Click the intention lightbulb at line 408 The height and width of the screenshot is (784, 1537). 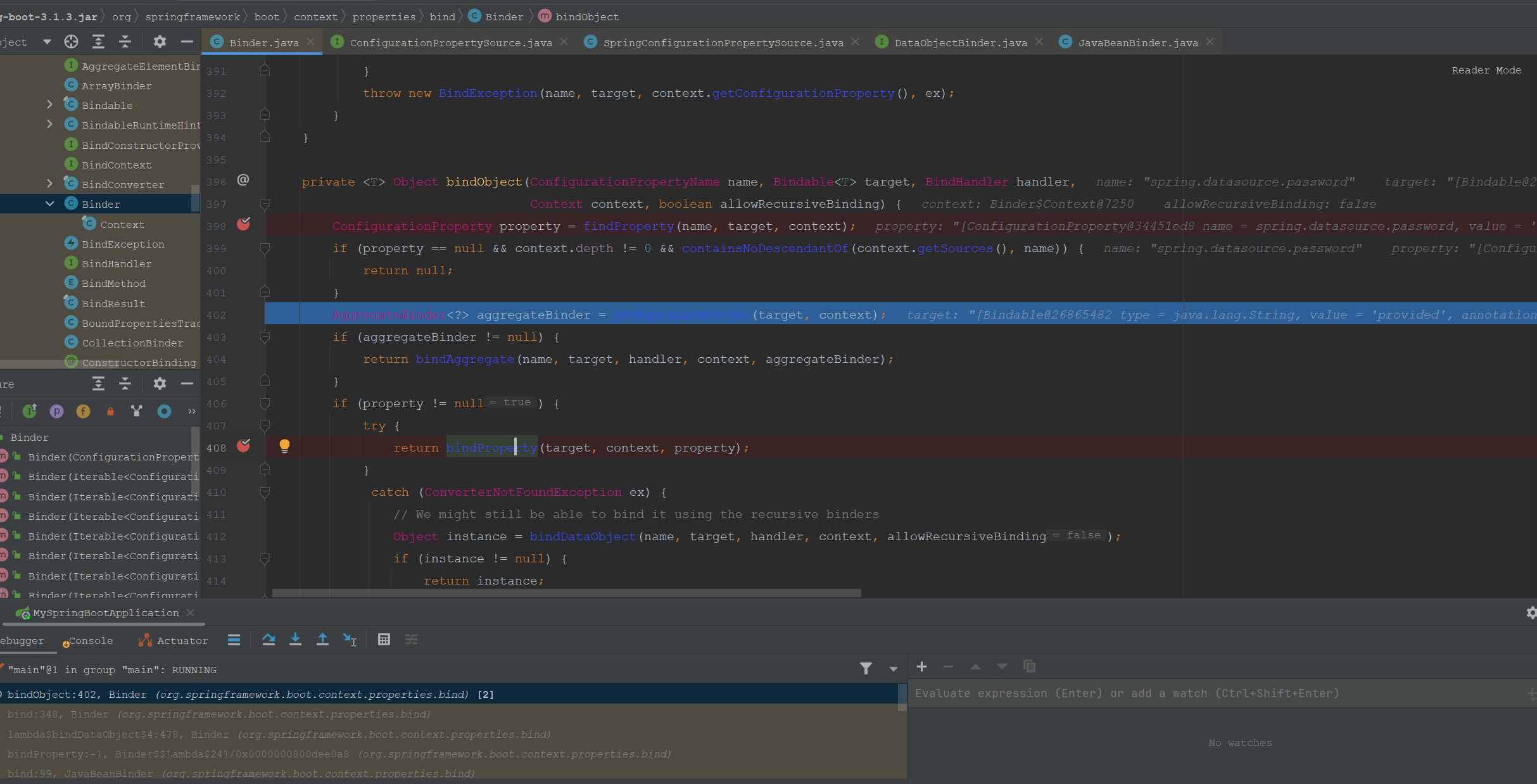coord(284,446)
